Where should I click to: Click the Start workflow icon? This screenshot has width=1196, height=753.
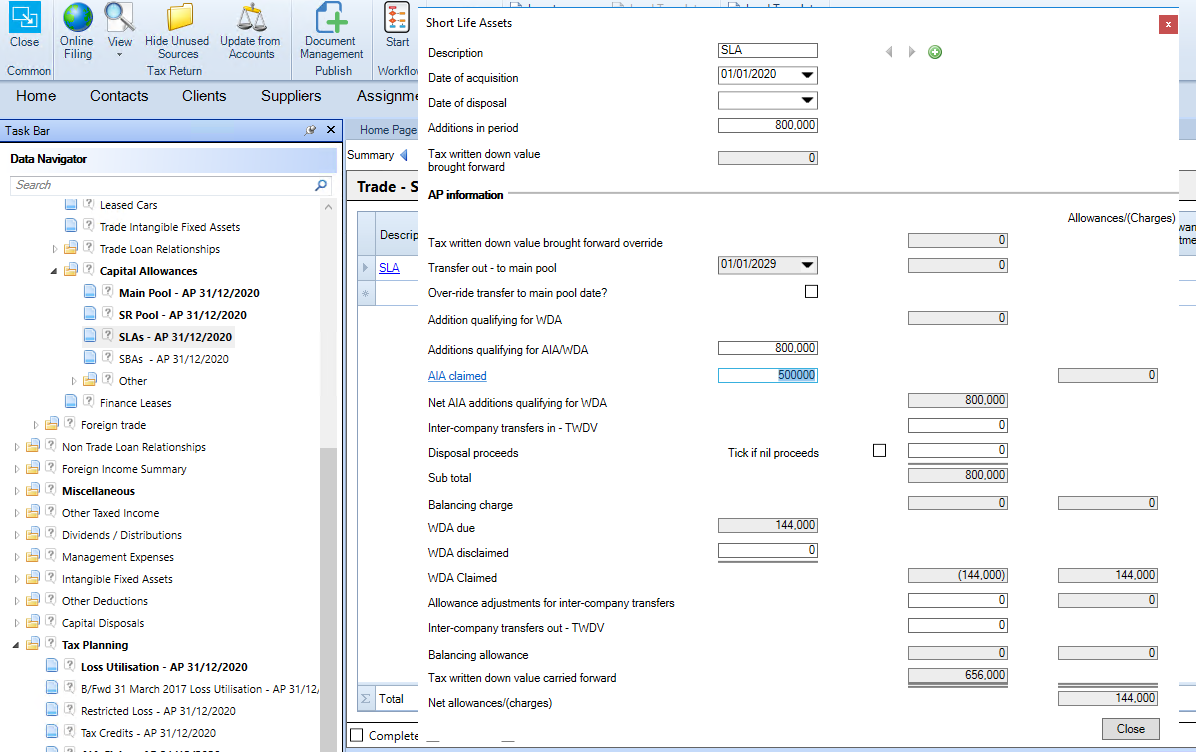coord(397,18)
